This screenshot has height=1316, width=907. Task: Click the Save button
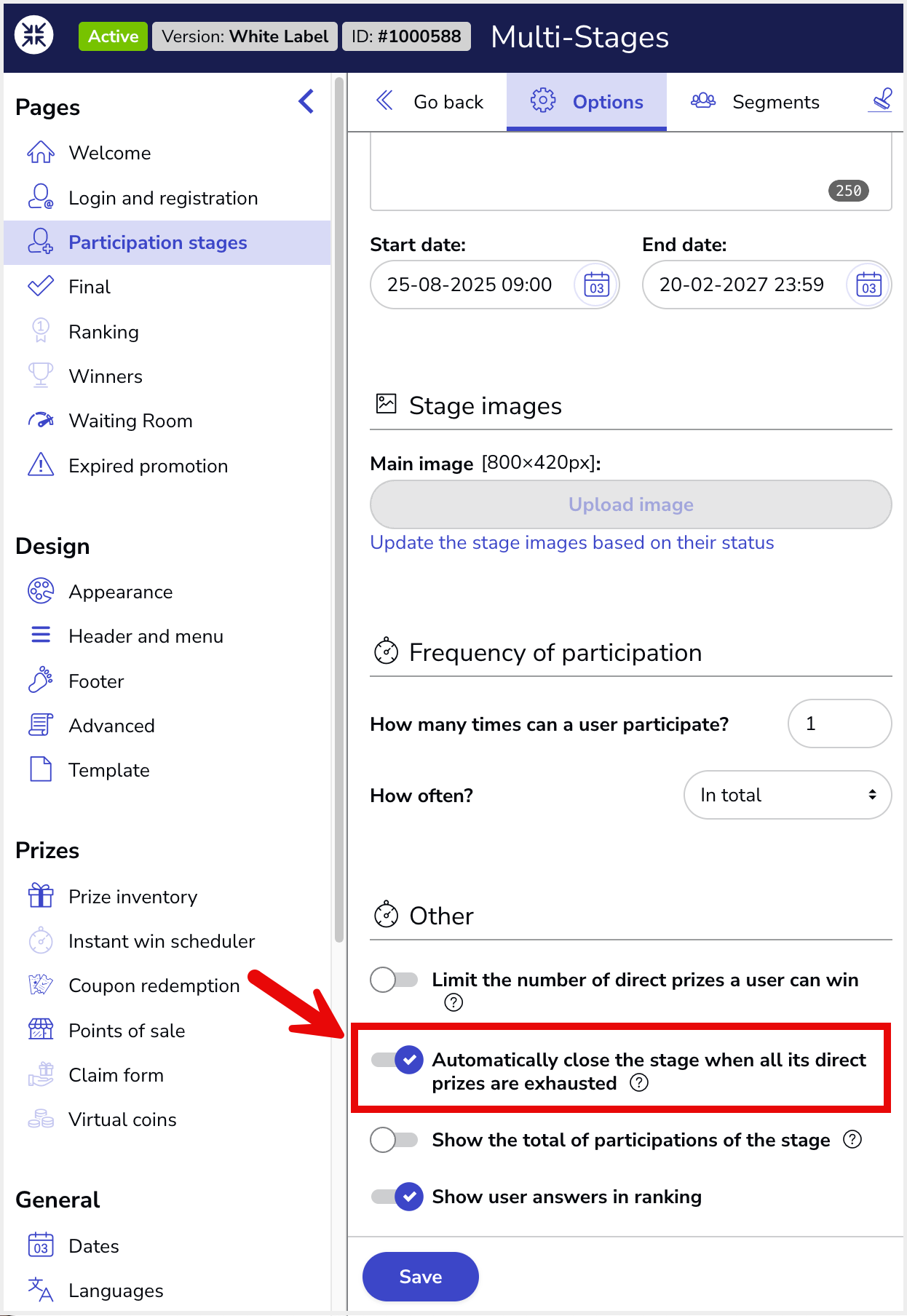tap(421, 1277)
